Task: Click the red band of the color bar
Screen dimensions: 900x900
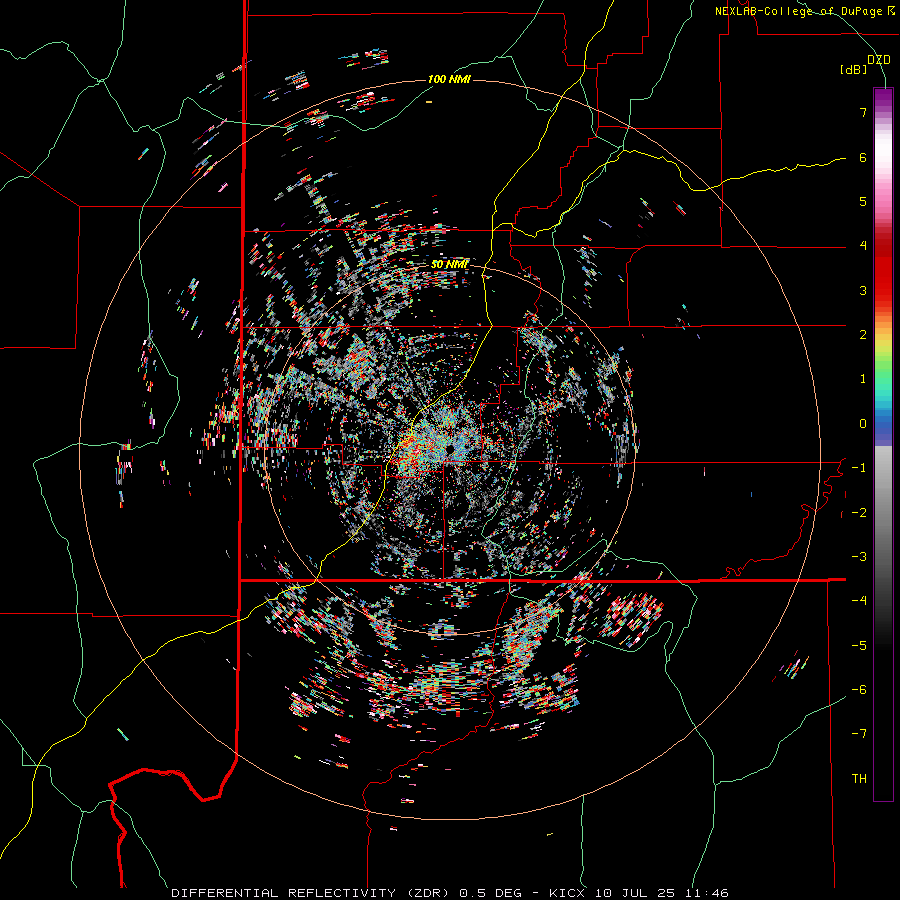Action: tap(883, 270)
